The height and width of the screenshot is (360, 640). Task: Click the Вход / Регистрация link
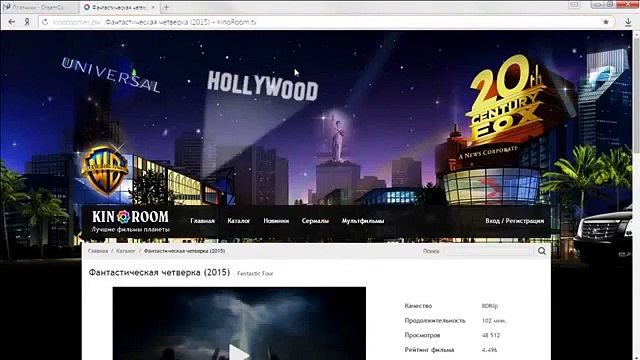515,221
